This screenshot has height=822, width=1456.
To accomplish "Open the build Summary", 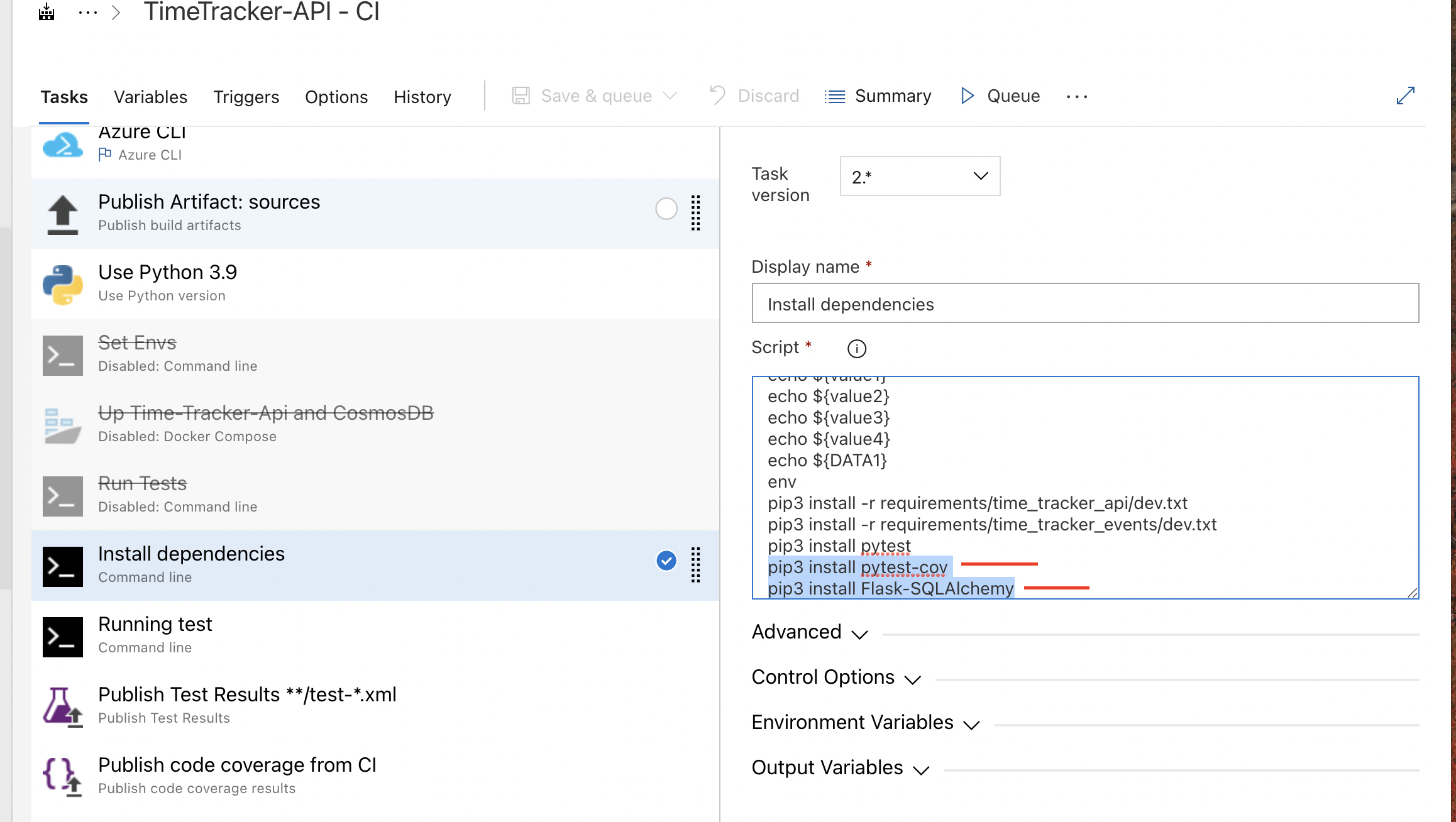I will (878, 96).
